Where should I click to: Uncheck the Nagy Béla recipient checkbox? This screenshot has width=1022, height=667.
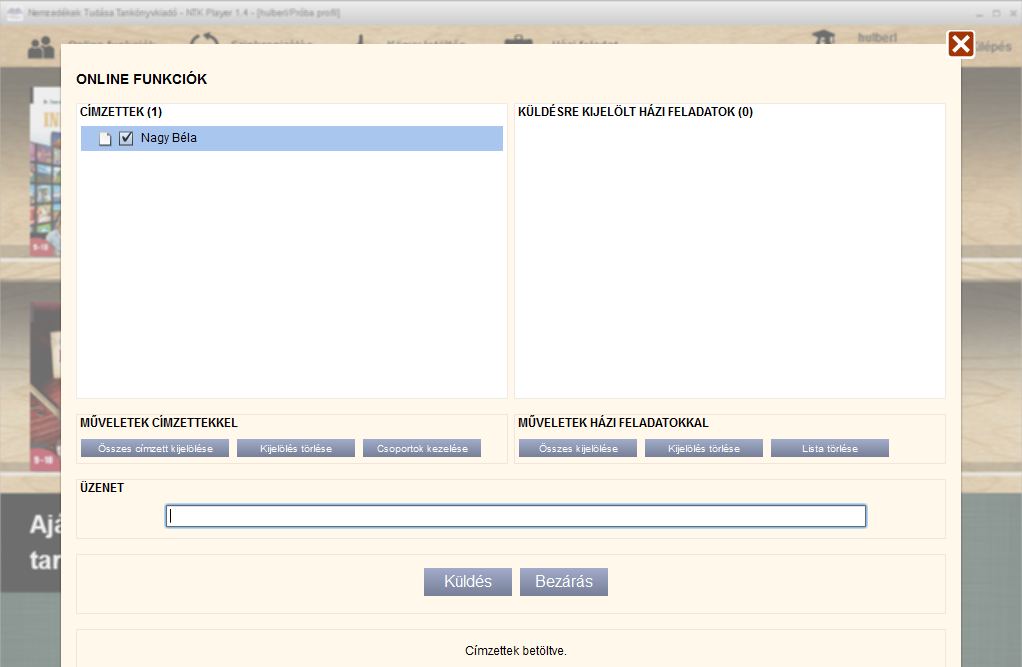126,138
